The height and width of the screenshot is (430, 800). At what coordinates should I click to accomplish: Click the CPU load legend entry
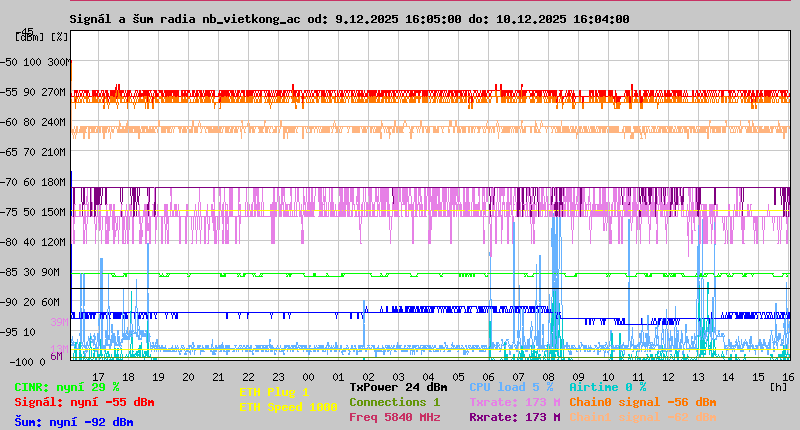(511, 387)
